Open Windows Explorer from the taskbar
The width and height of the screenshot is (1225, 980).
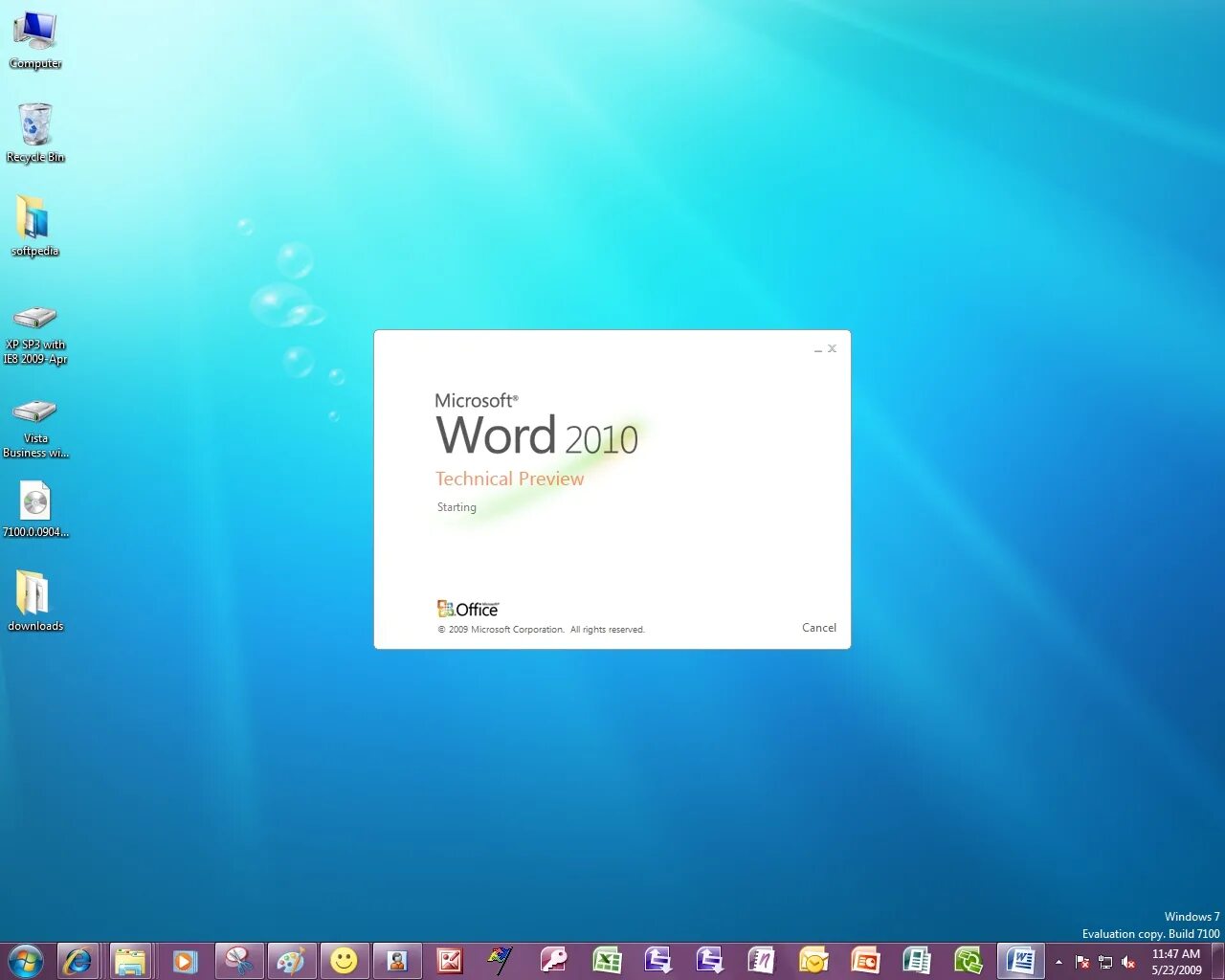point(130,960)
